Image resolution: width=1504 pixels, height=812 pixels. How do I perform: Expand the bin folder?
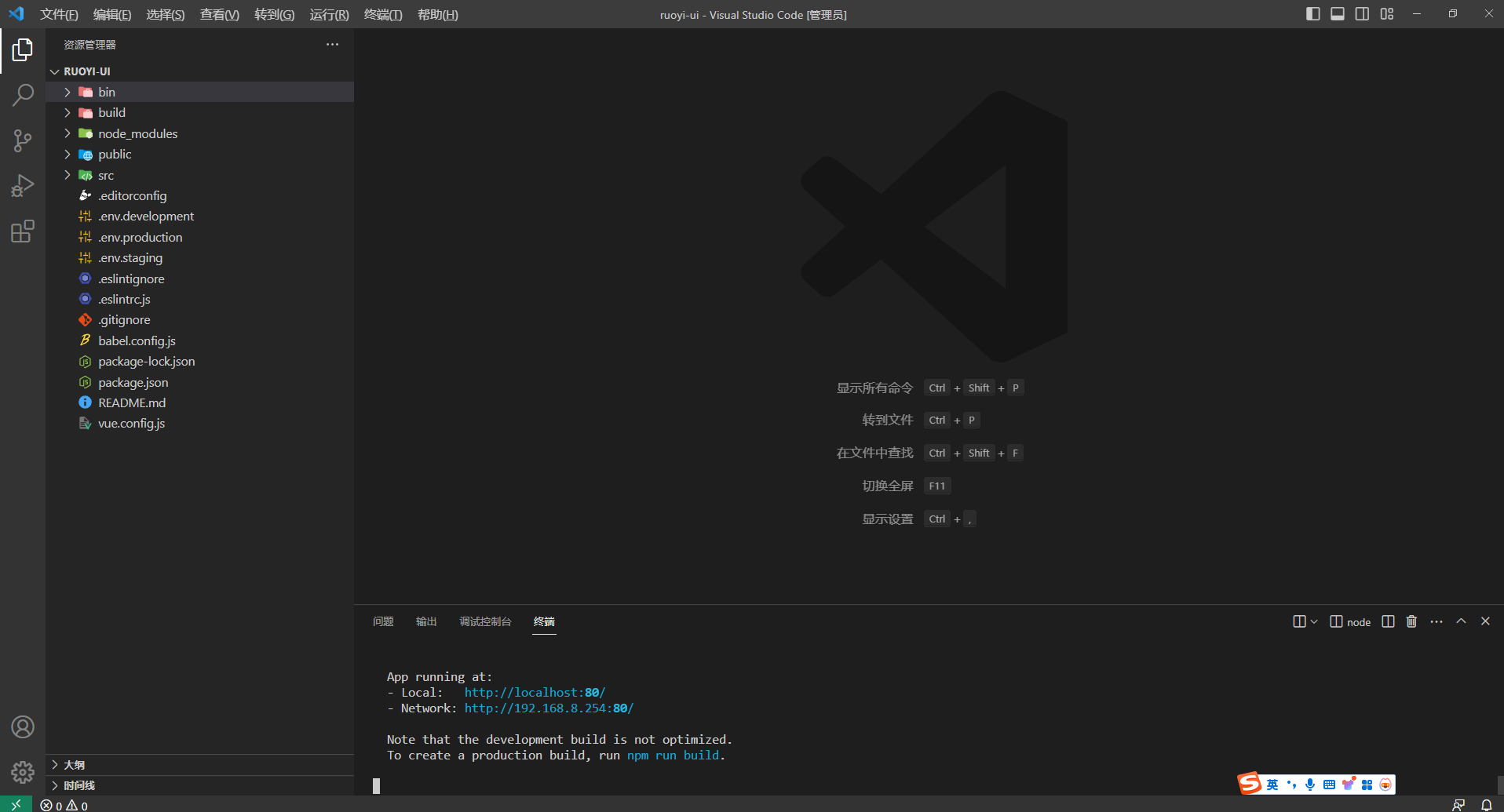coord(200,92)
